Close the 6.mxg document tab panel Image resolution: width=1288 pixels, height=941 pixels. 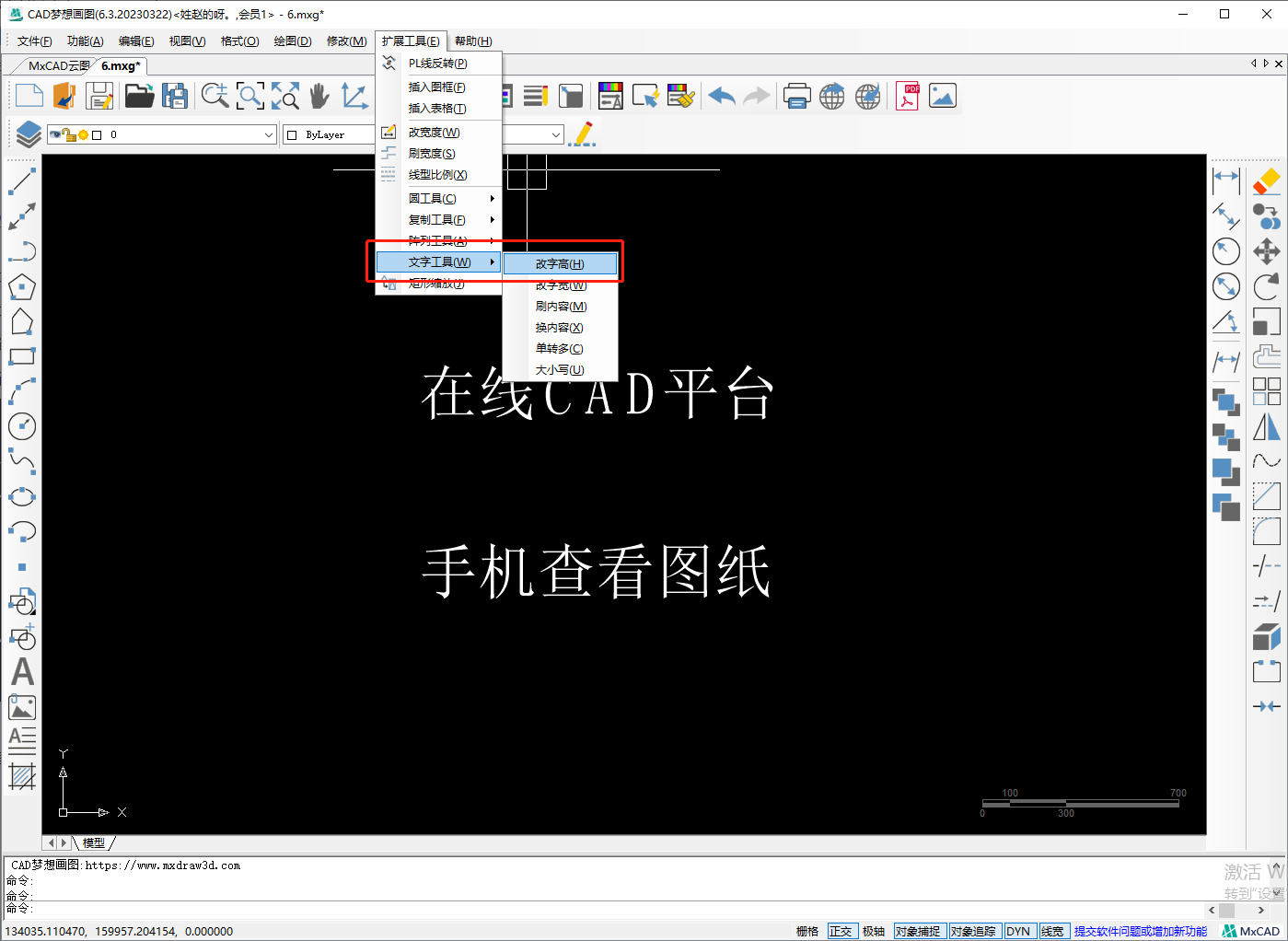[x=1278, y=64]
